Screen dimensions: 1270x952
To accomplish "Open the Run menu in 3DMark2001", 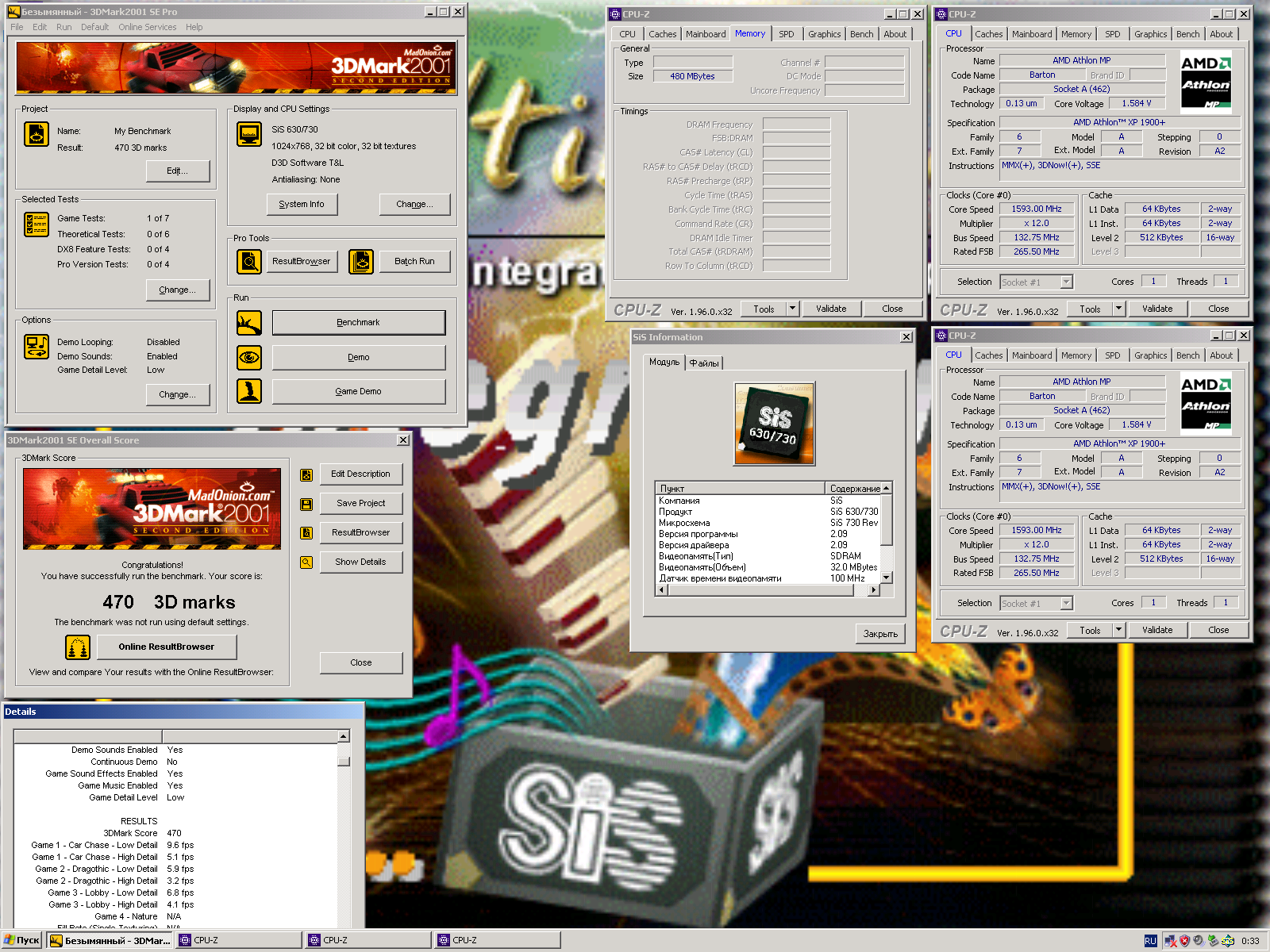I will pos(64,27).
